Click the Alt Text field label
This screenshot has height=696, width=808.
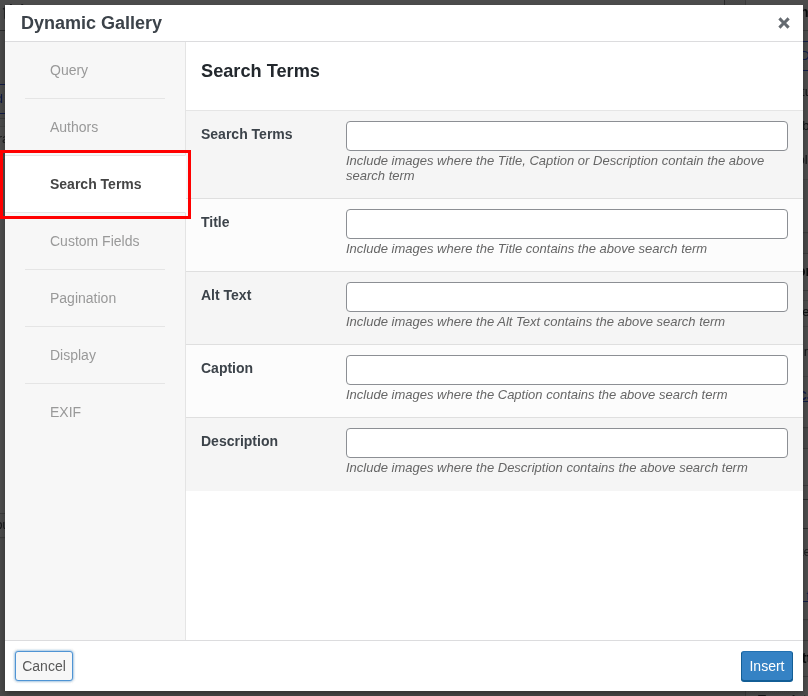(x=226, y=295)
